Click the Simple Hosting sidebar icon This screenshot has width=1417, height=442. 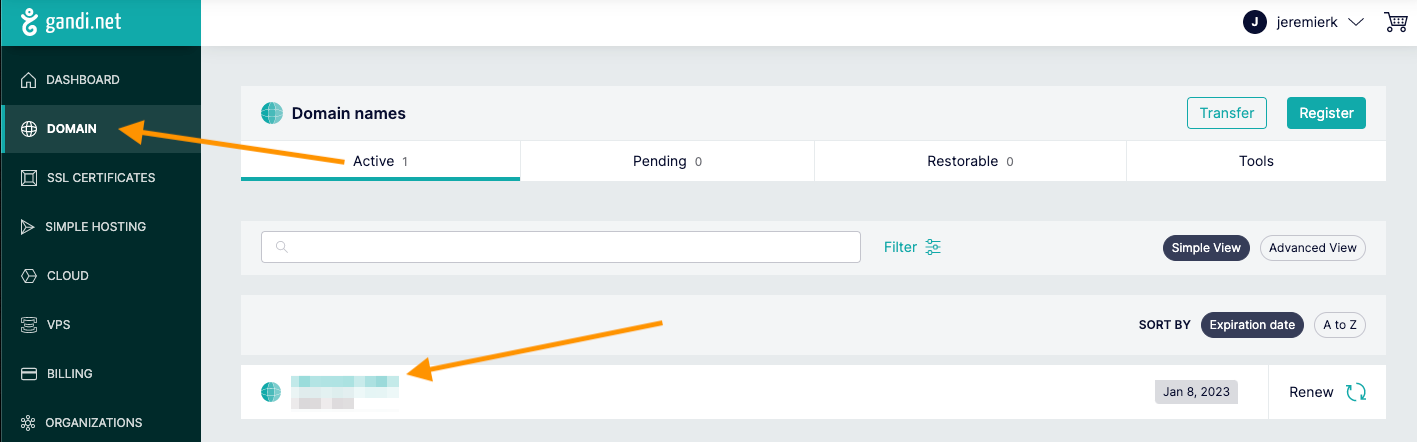coord(28,227)
